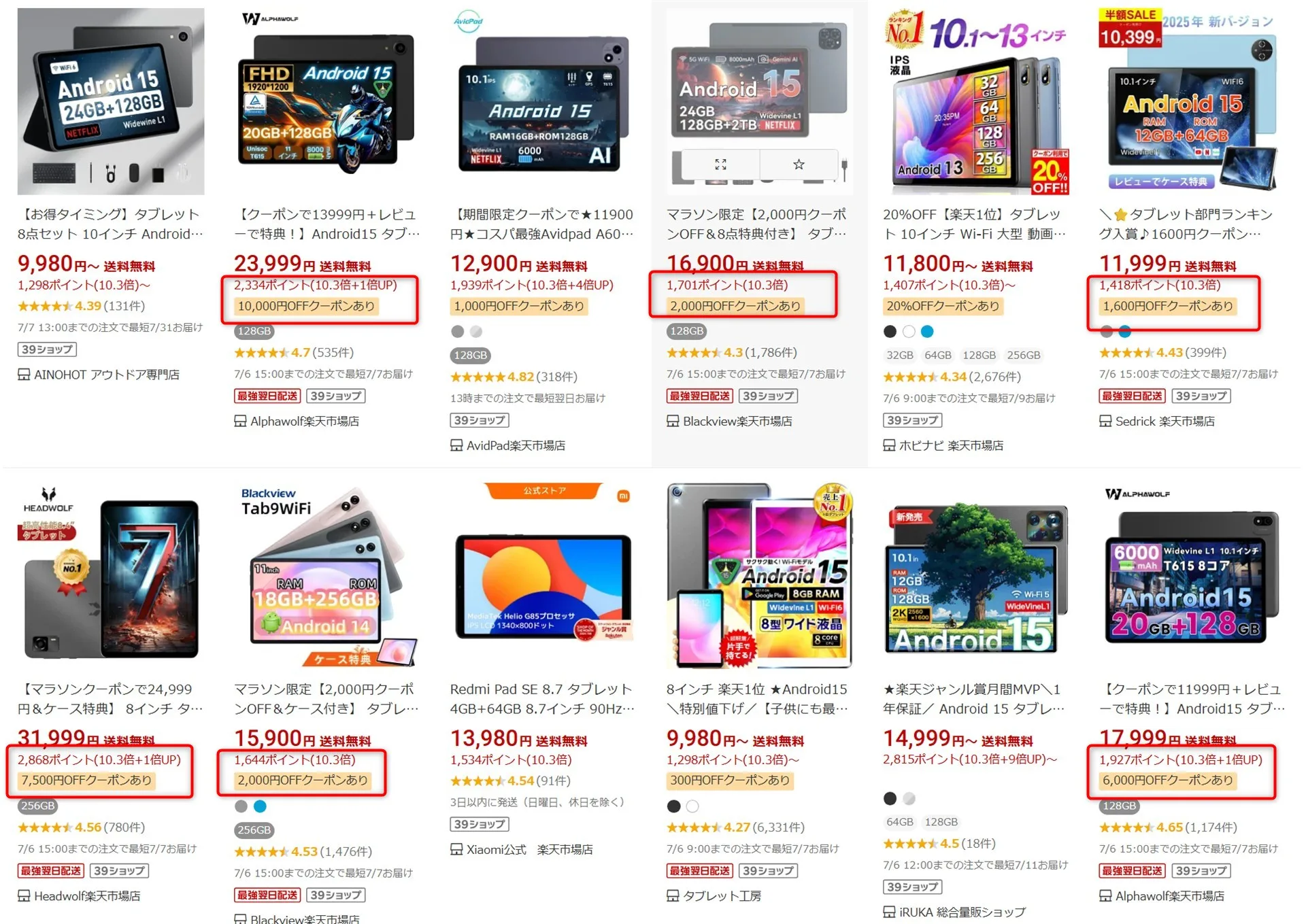The image size is (1306, 924).
Task: Select blue color swatch on 11,800円 tablet
Action: pos(927,332)
